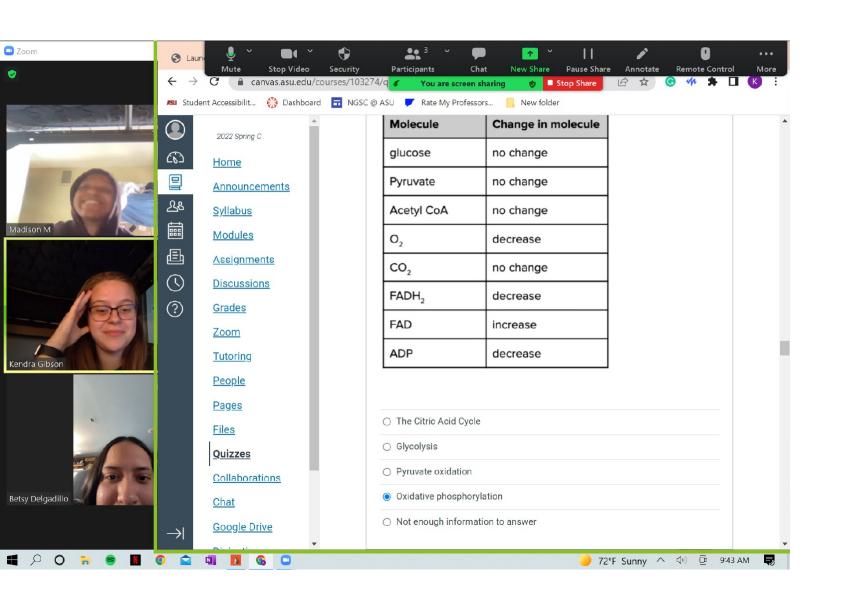Open Canvas History clock icon

(175, 283)
